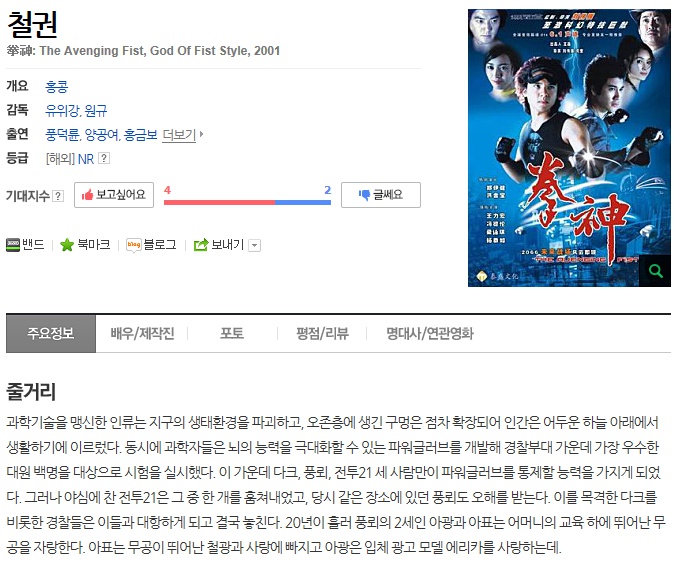This screenshot has width=675, height=570.
Task: Open actor 홍금보 link
Action: click(x=141, y=135)
